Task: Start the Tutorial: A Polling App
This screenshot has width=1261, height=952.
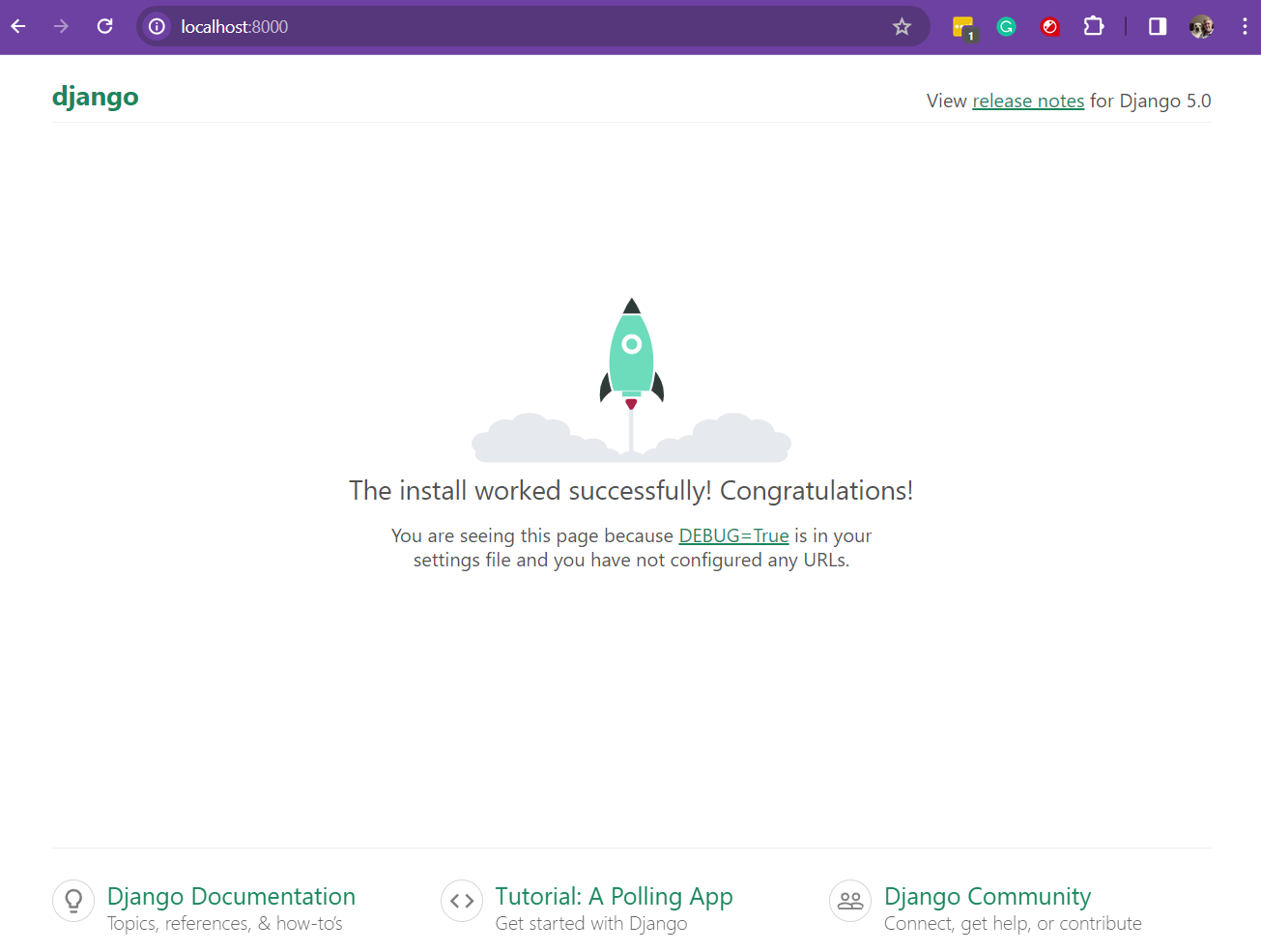Action: click(x=614, y=896)
